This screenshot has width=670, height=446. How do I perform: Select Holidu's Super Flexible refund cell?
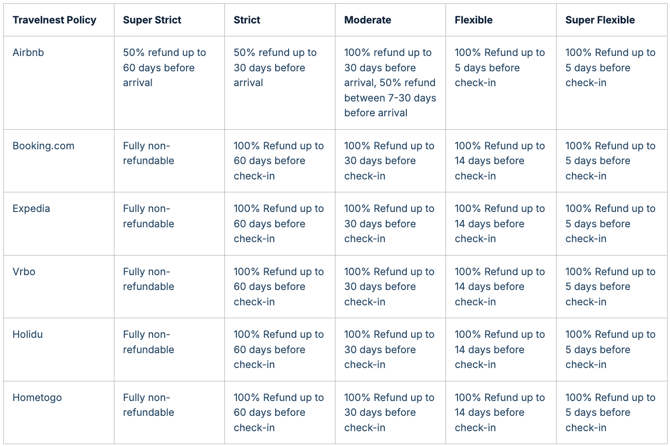pyautogui.click(x=610, y=350)
